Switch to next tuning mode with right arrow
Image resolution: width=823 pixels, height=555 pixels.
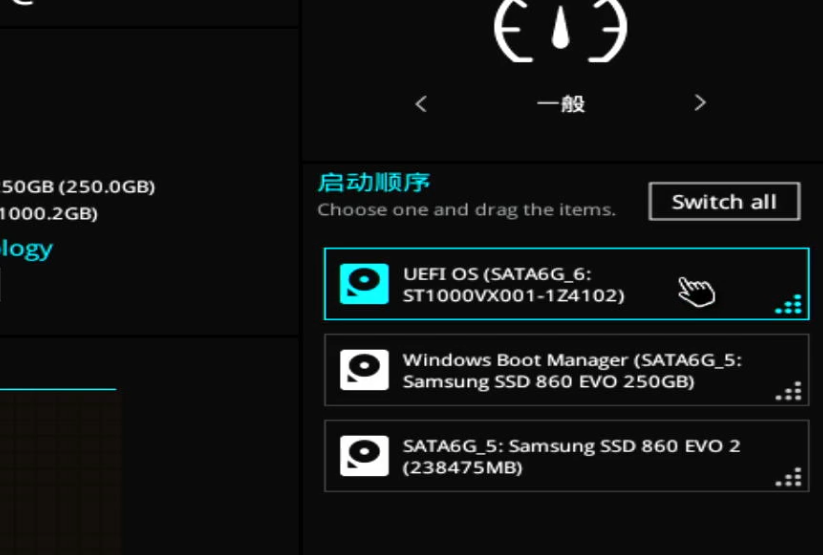click(x=700, y=103)
